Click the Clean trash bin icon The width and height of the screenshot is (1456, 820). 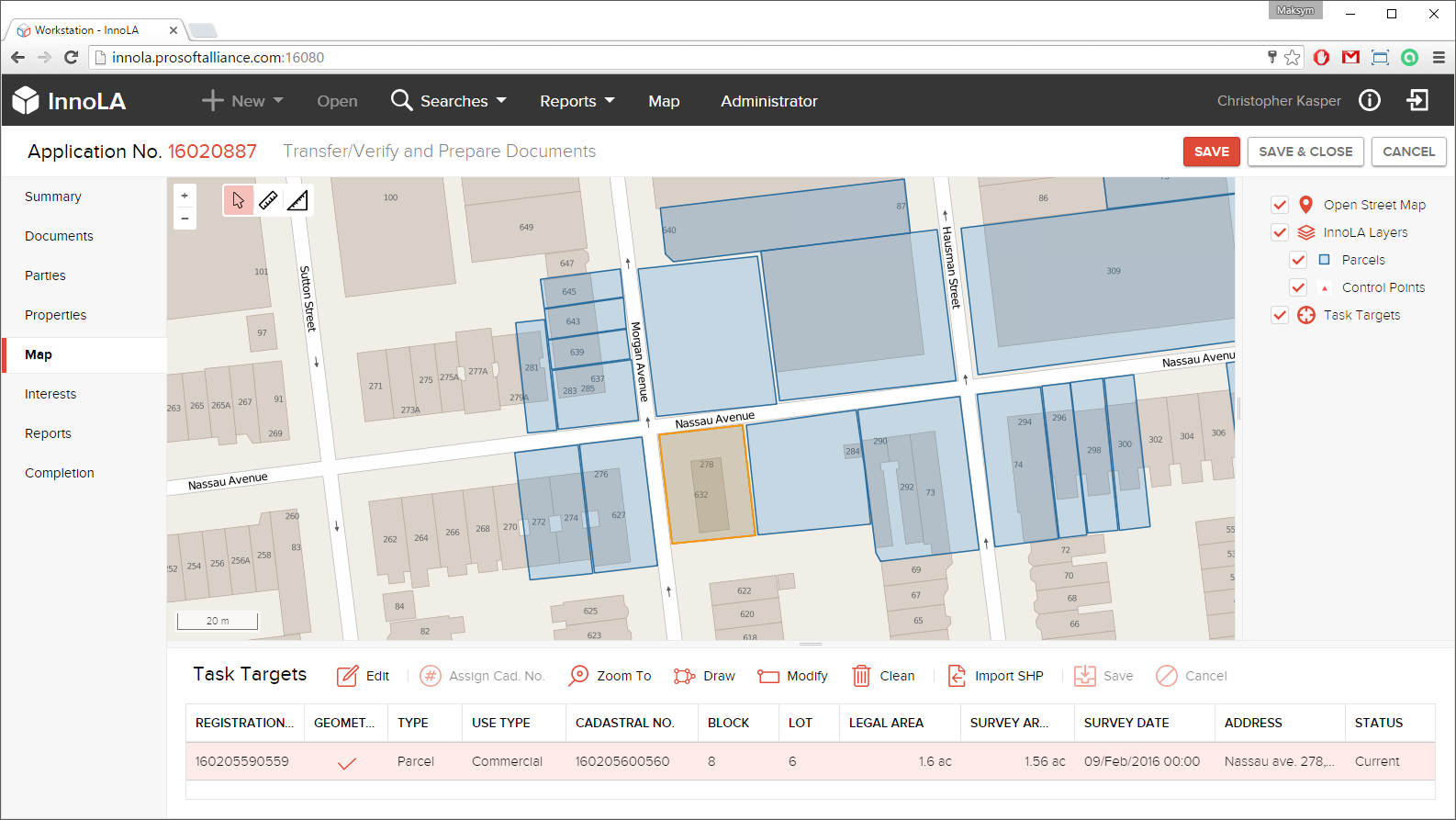861,676
